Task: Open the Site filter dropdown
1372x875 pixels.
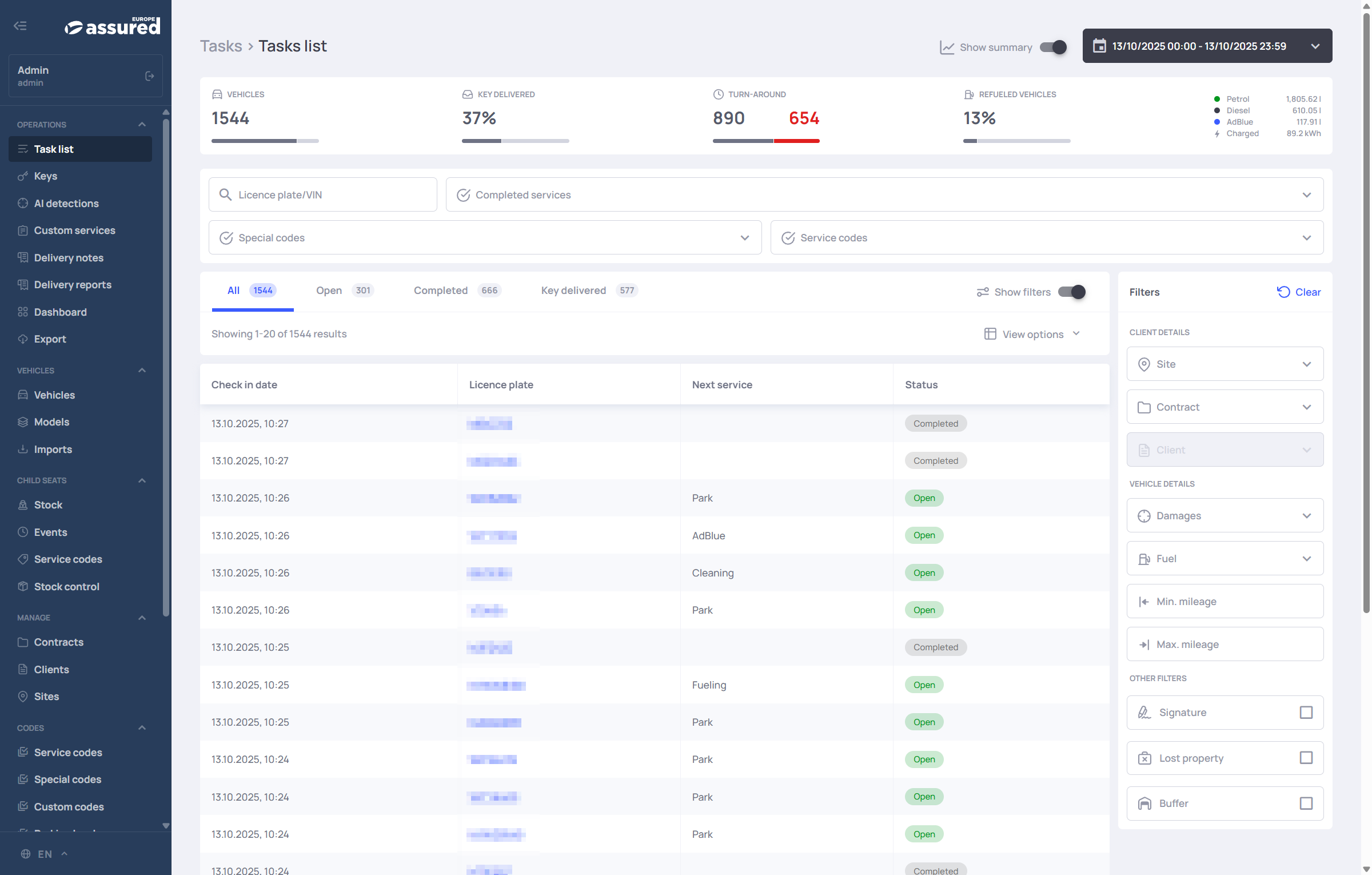Action: (x=1225, y=364)
